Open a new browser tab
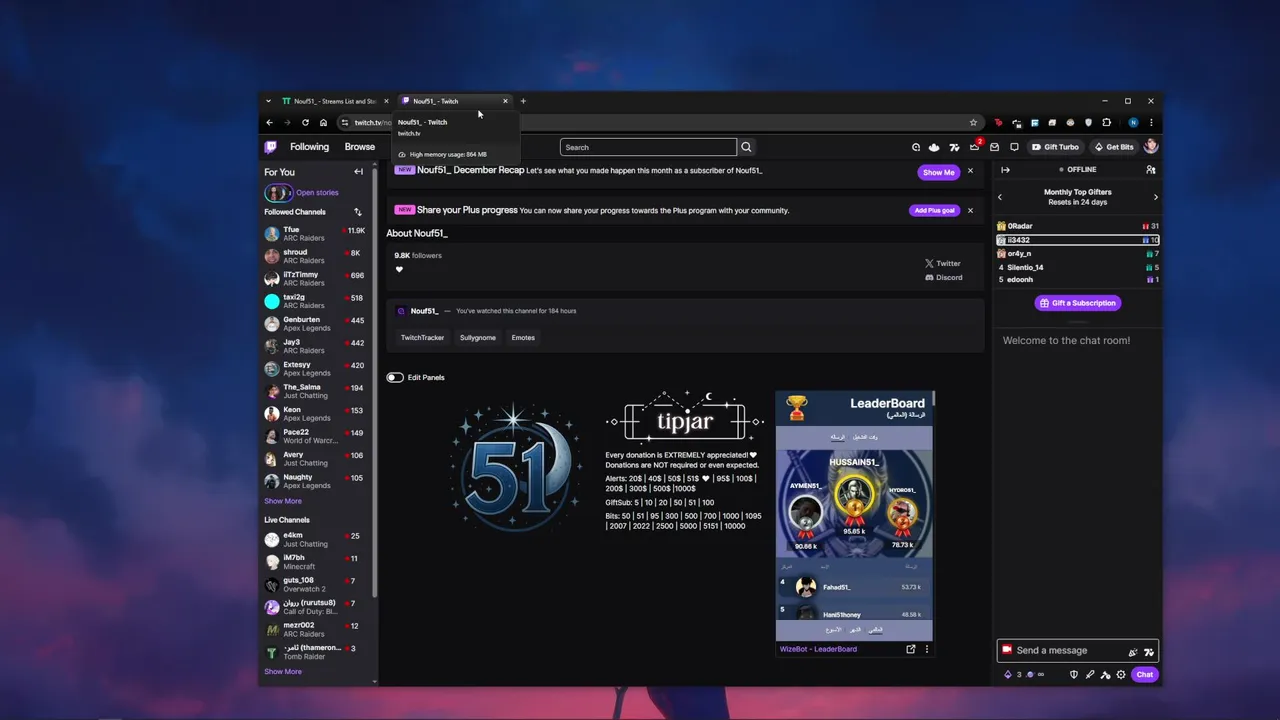This screenshot has width=1280, height=720. 523,101
